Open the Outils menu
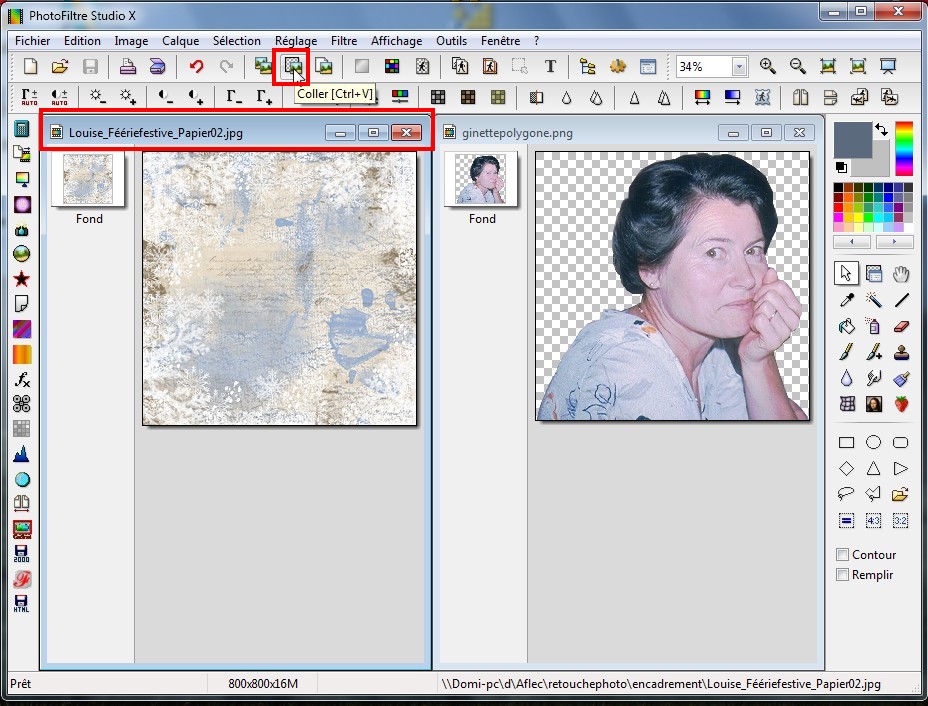The width and height of the screenshot is (928, 706). click(452, 41)
